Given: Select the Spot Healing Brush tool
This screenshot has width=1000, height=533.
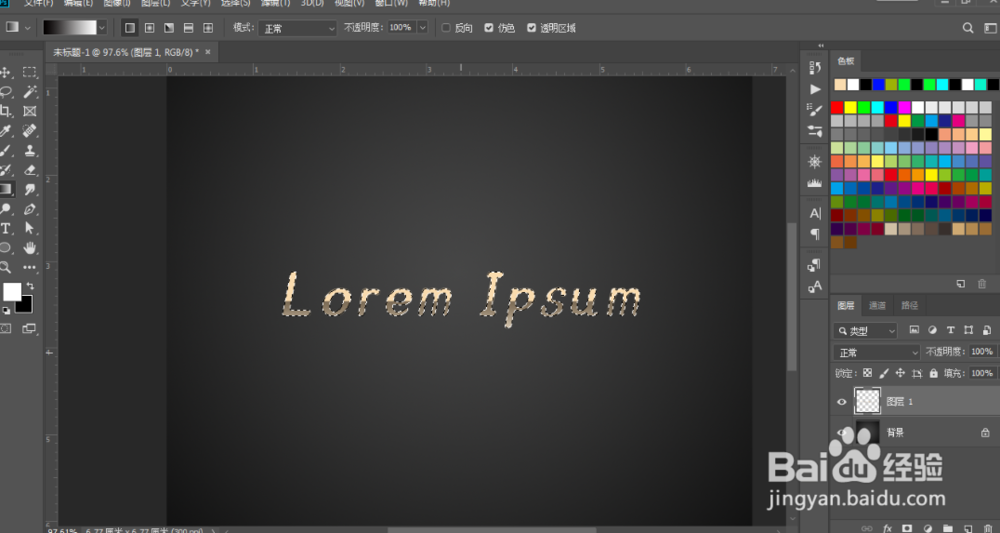Looking at the screenshot, I should pyautogui.click(x=29, y=131).
